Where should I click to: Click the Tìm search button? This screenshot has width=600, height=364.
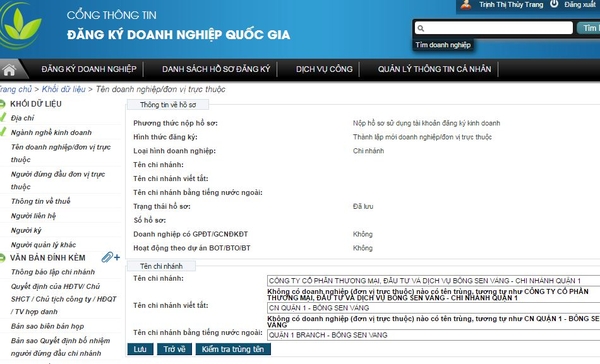(x=589, y=28)
